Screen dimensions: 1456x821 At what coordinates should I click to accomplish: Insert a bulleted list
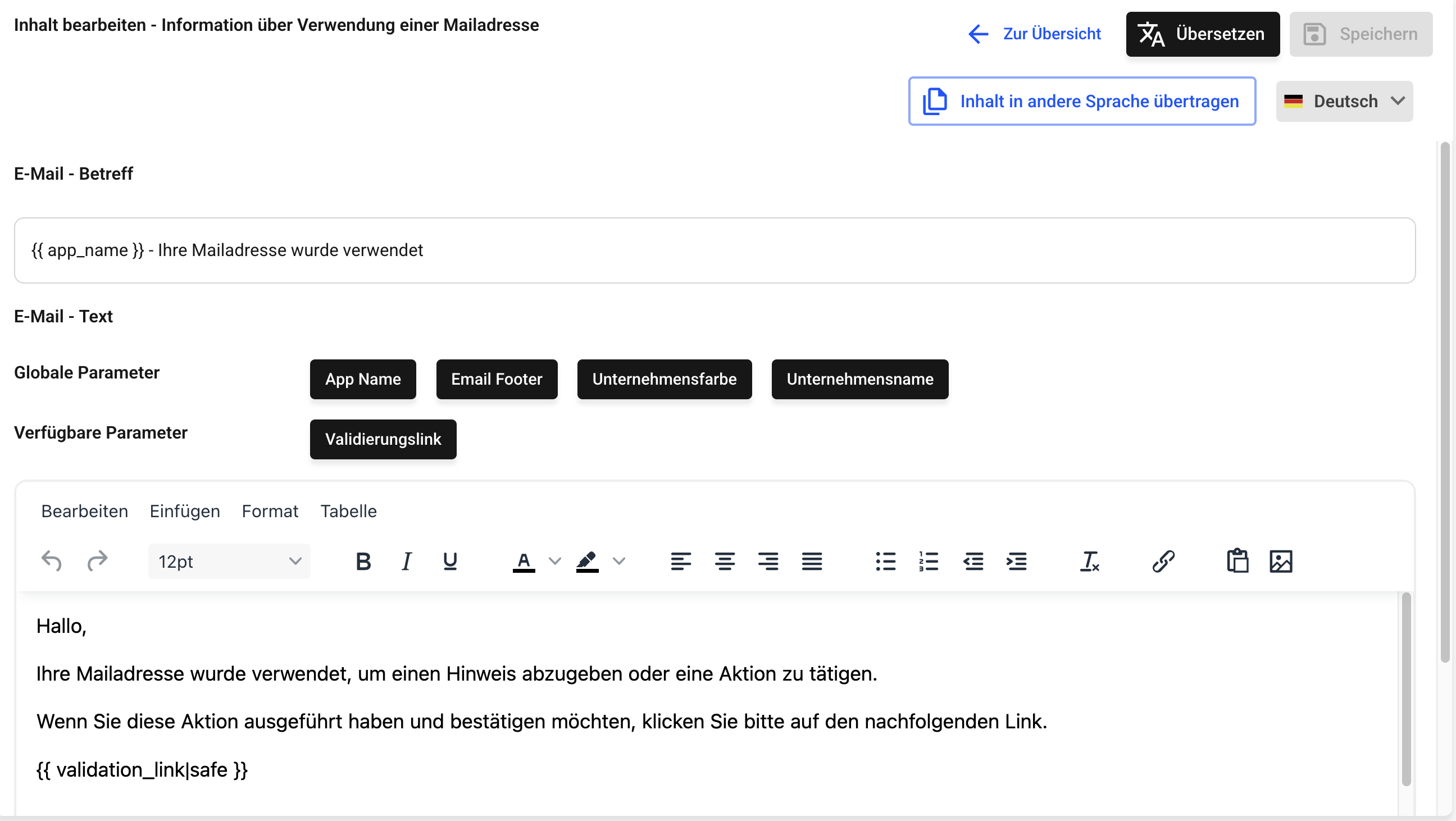885,561
